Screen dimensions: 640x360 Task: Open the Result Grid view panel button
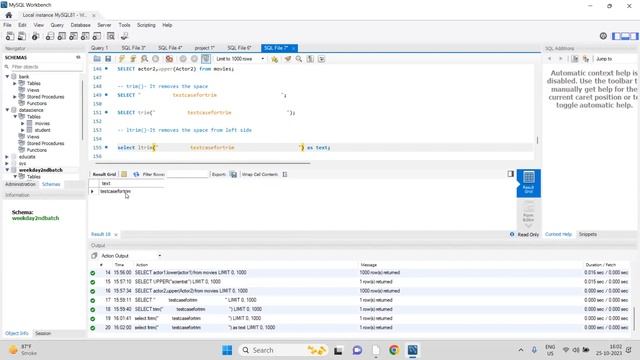529,183
